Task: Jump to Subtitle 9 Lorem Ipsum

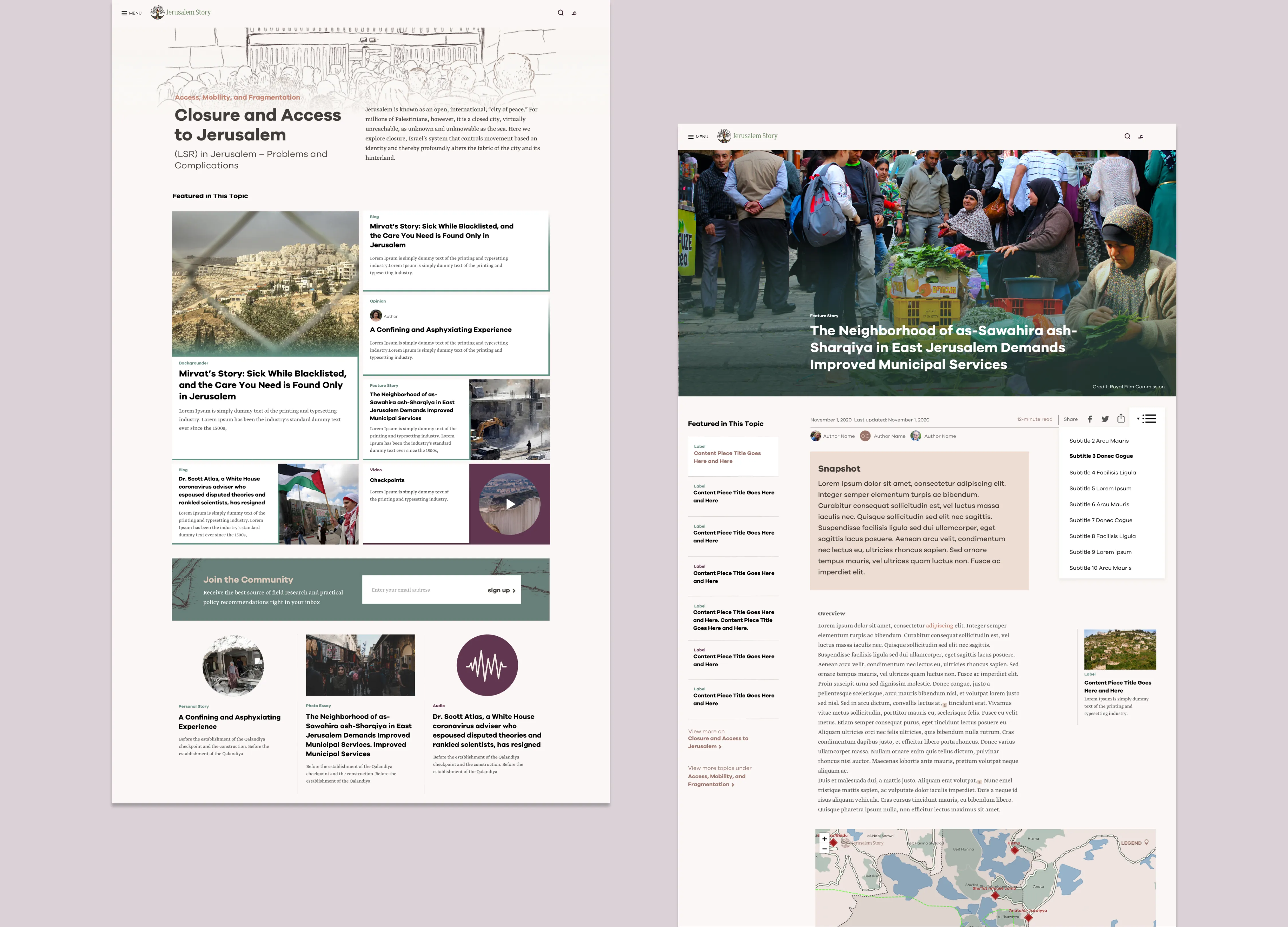Action: click(x=1100, y=552)
